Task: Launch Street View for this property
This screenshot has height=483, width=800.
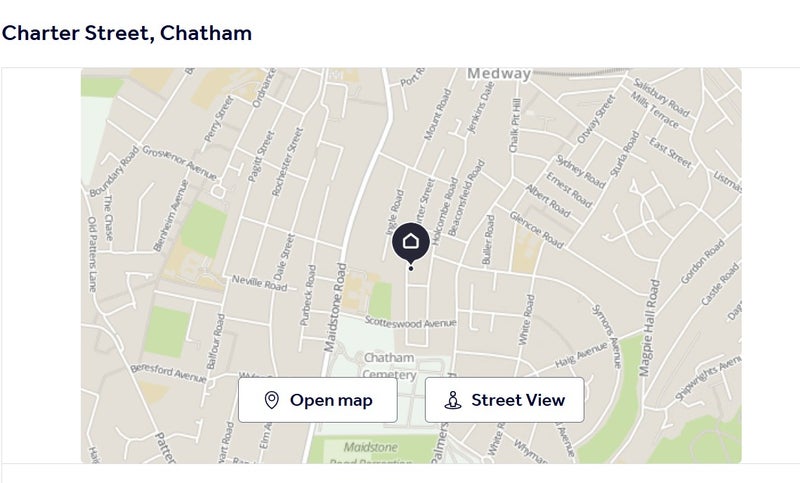Action: click(504, 401)
